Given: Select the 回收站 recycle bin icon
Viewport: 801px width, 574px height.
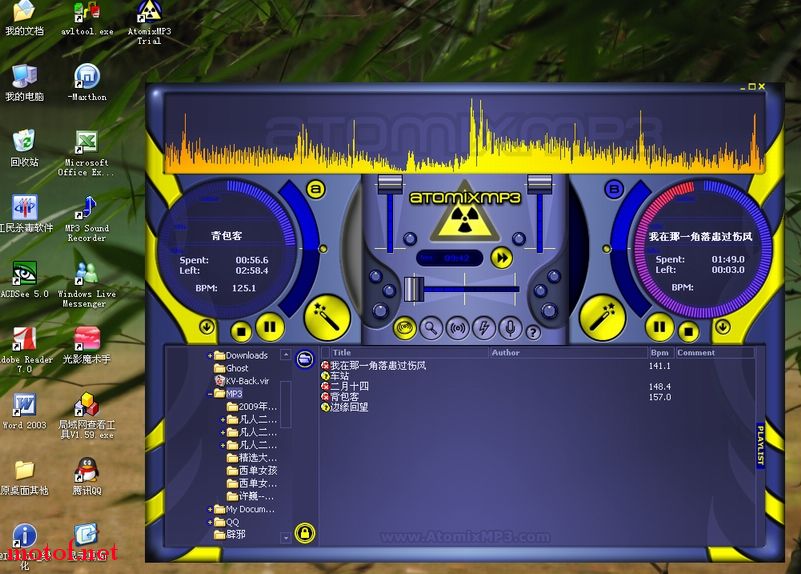Looking at the screenshot, I should click(24, 148).
